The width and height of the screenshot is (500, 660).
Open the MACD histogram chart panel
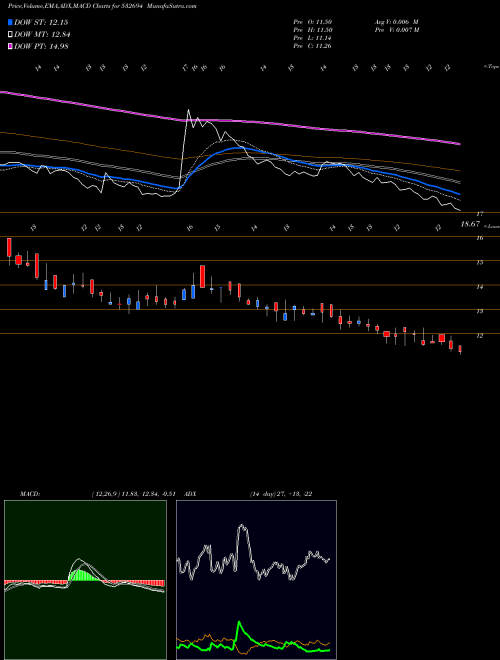pyautogui.click(x=85, y=580)
